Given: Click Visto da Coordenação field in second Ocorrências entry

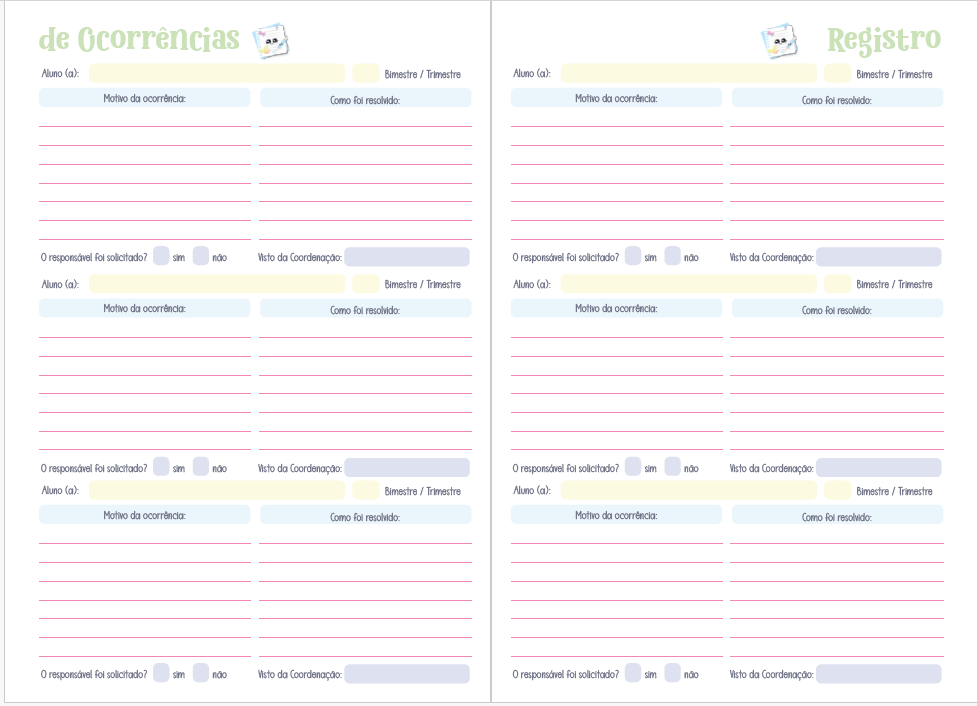Looking at the screenshot, I should coord(407,467).
